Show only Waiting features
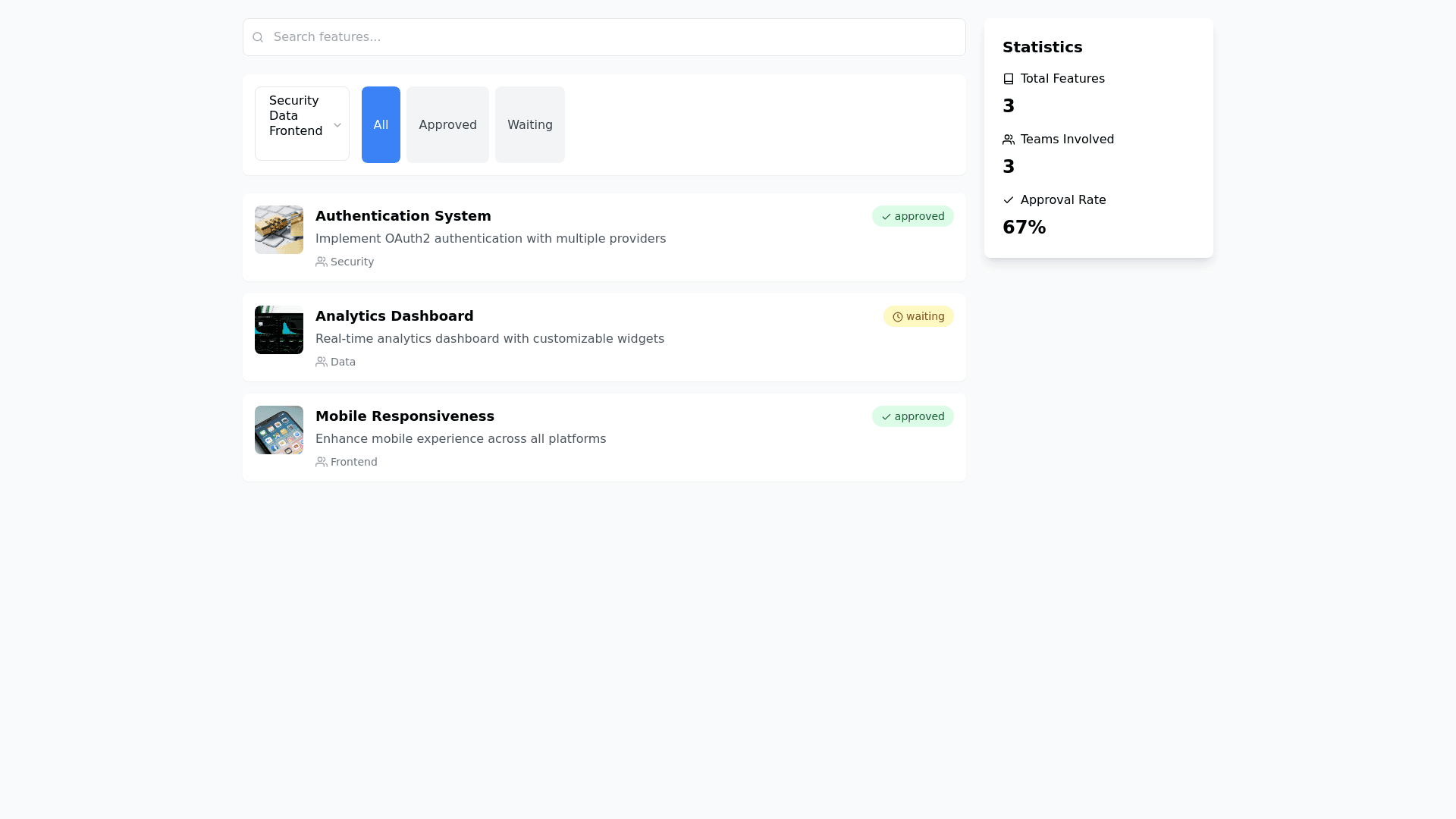 point(529,124)
